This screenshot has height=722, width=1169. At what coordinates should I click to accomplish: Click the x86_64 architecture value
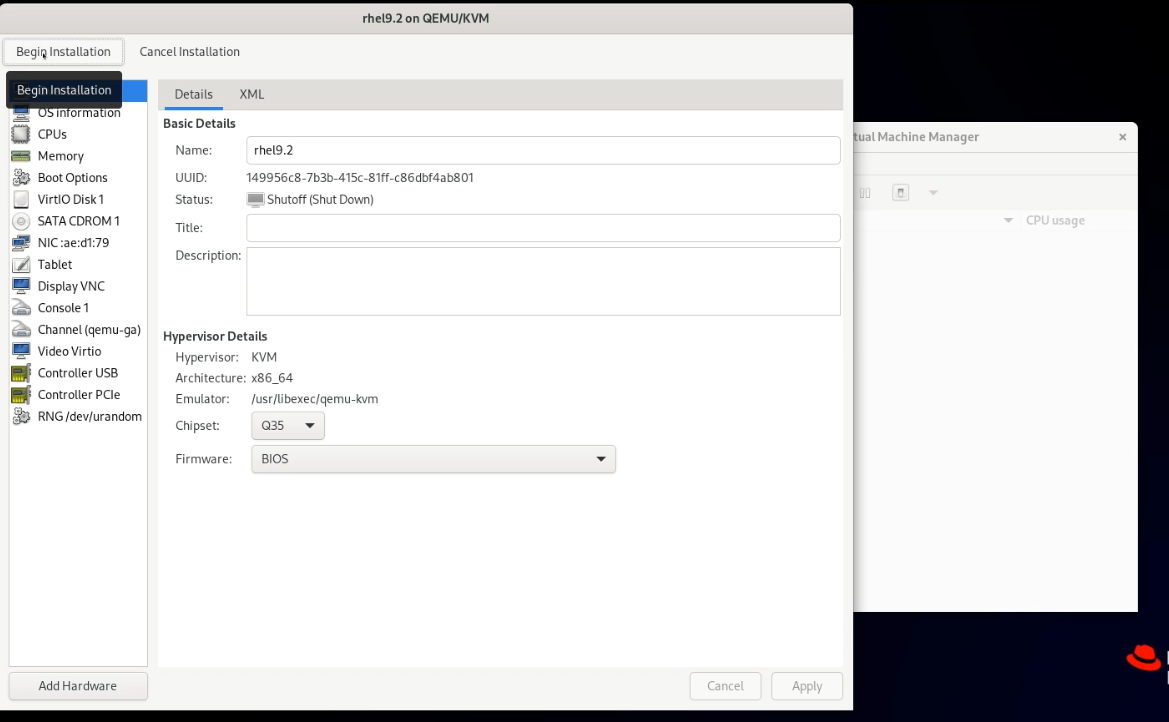272,377
